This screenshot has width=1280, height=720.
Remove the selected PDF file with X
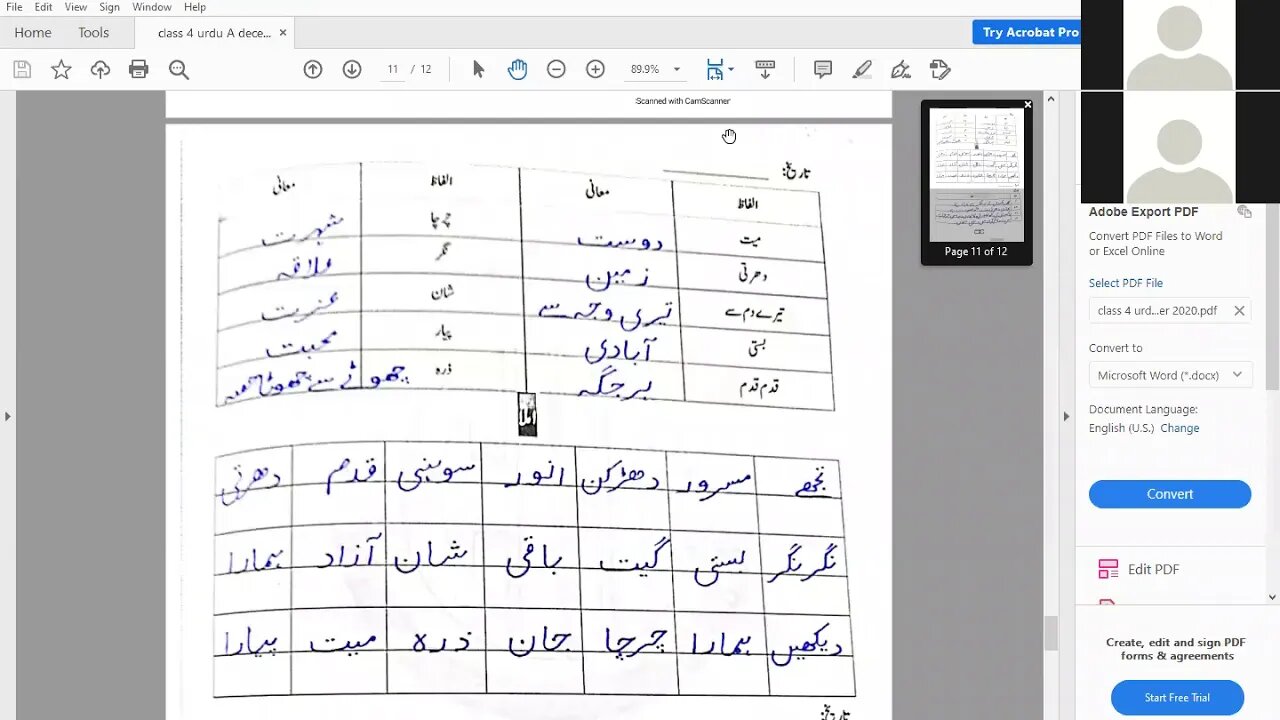coord(1239,311)
